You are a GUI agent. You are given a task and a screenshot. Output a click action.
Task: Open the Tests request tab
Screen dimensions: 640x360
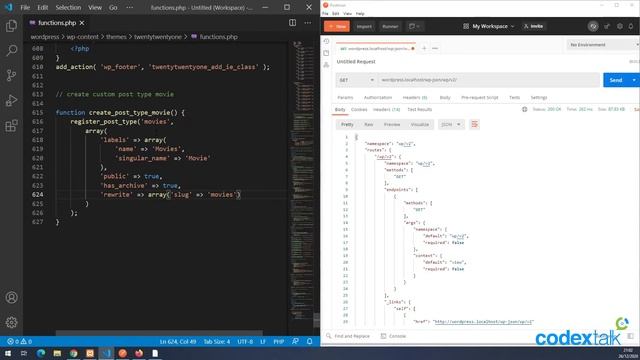click(x=514, y=98)
